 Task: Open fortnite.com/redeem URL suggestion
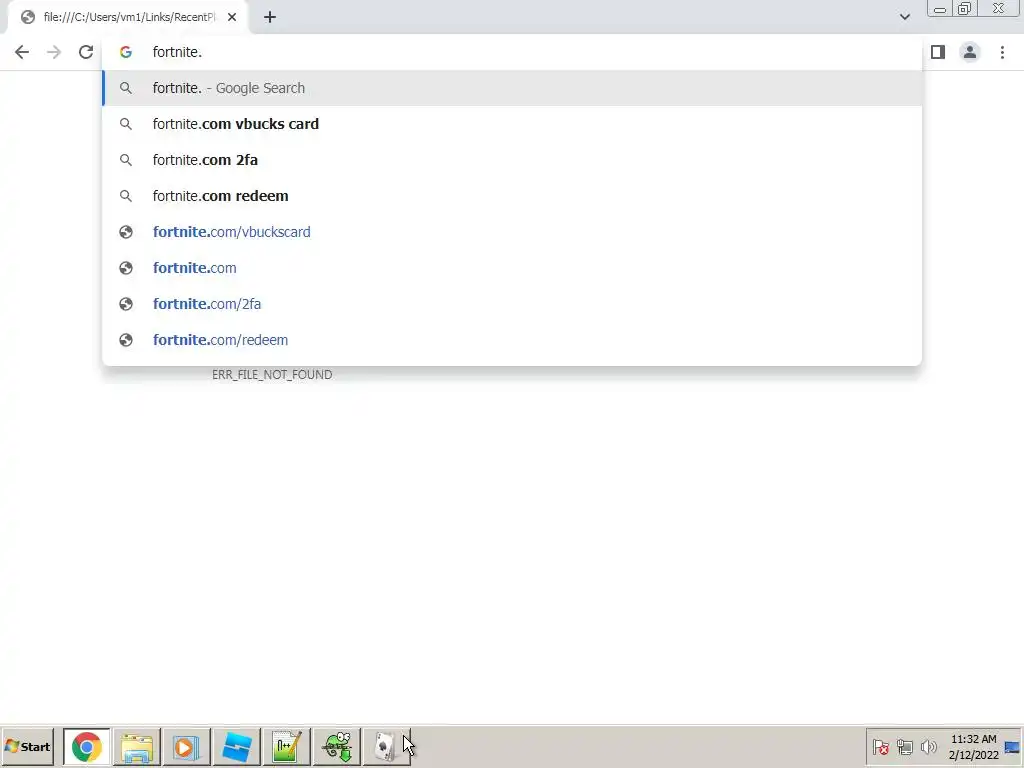512,340
